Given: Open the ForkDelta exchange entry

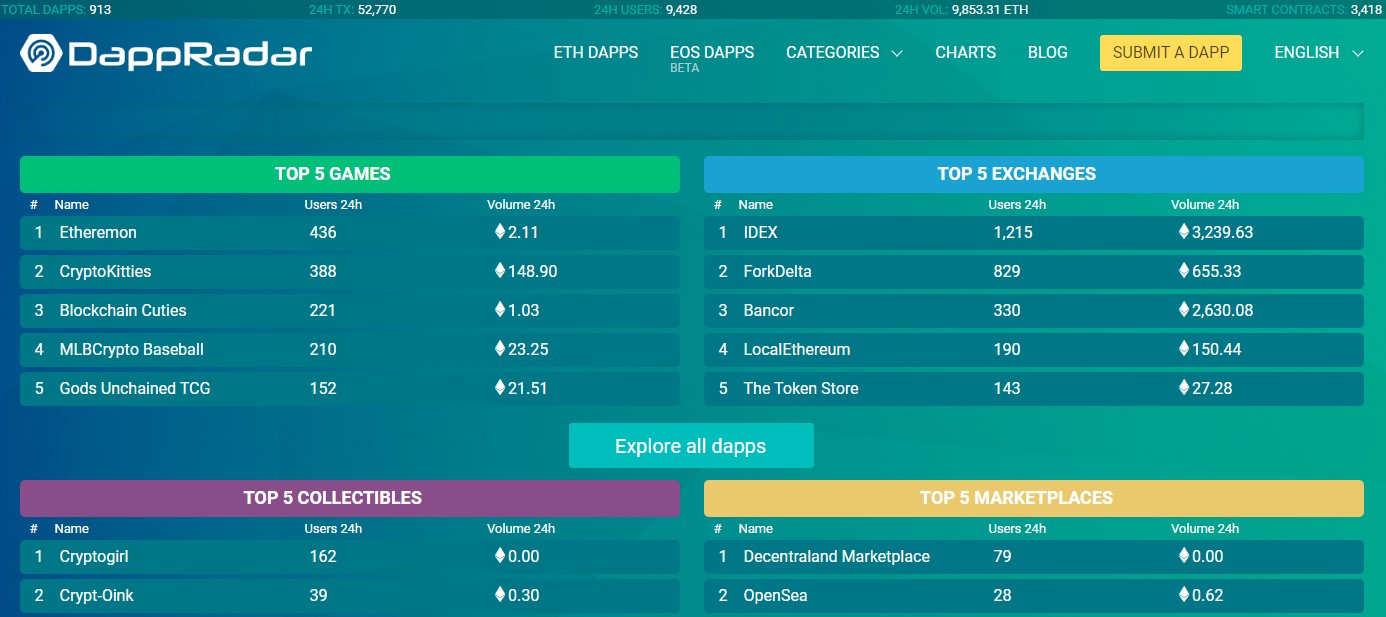Looking at the screenshot, I should (x=777, y=271).
